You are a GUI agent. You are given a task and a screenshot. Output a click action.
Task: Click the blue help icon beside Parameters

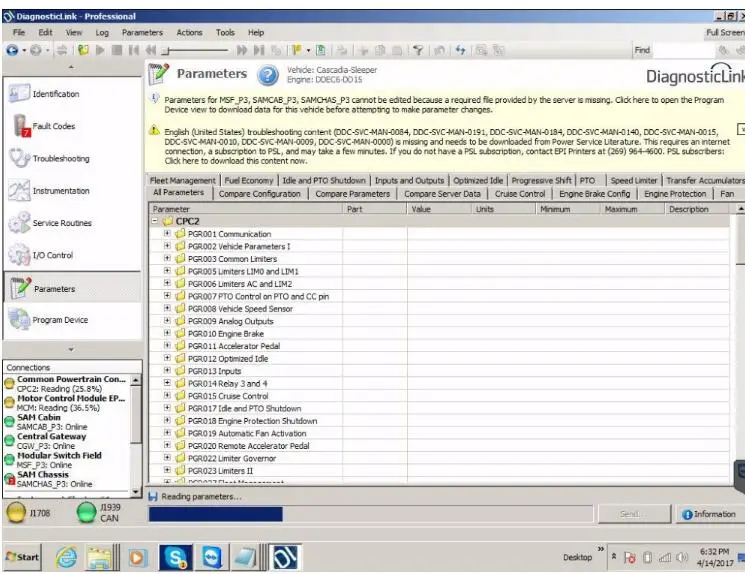pos(268,74)
